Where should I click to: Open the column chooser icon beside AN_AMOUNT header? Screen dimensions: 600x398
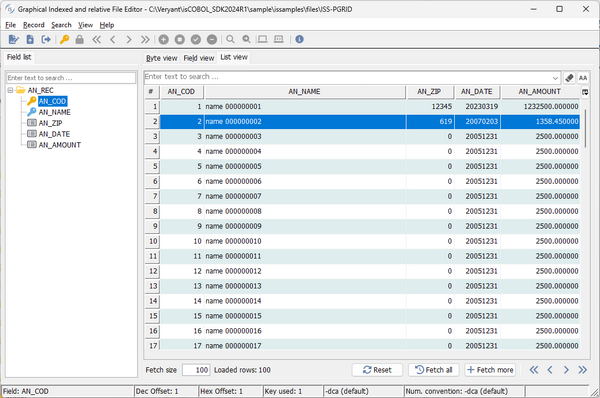585,92
